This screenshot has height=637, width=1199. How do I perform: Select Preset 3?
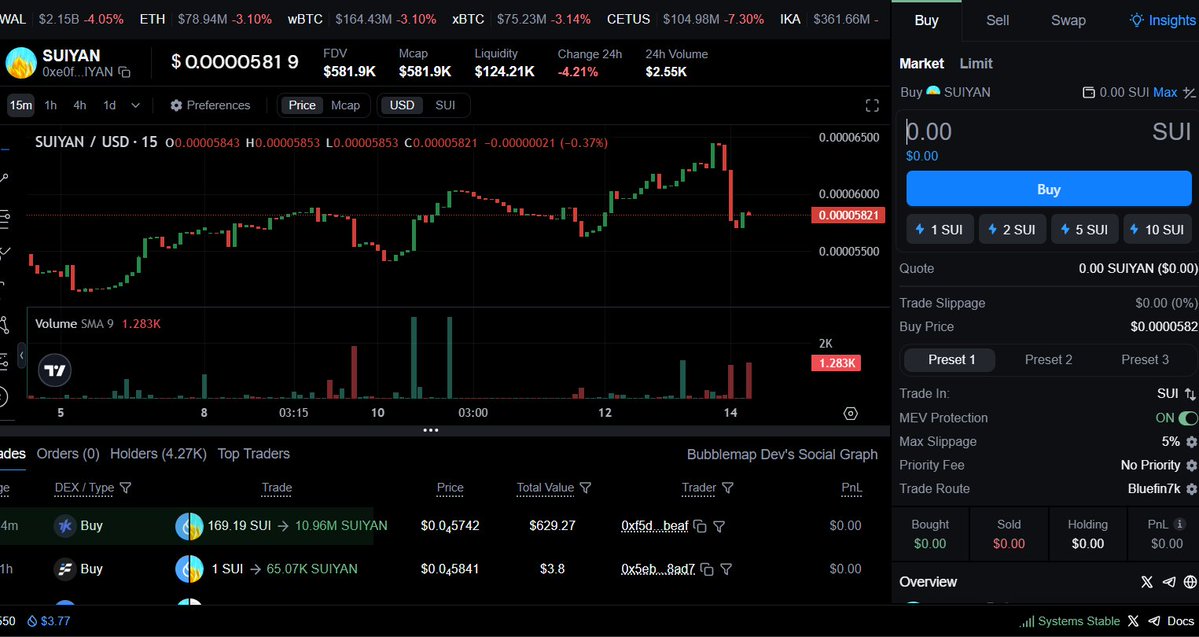(1145, 360)
